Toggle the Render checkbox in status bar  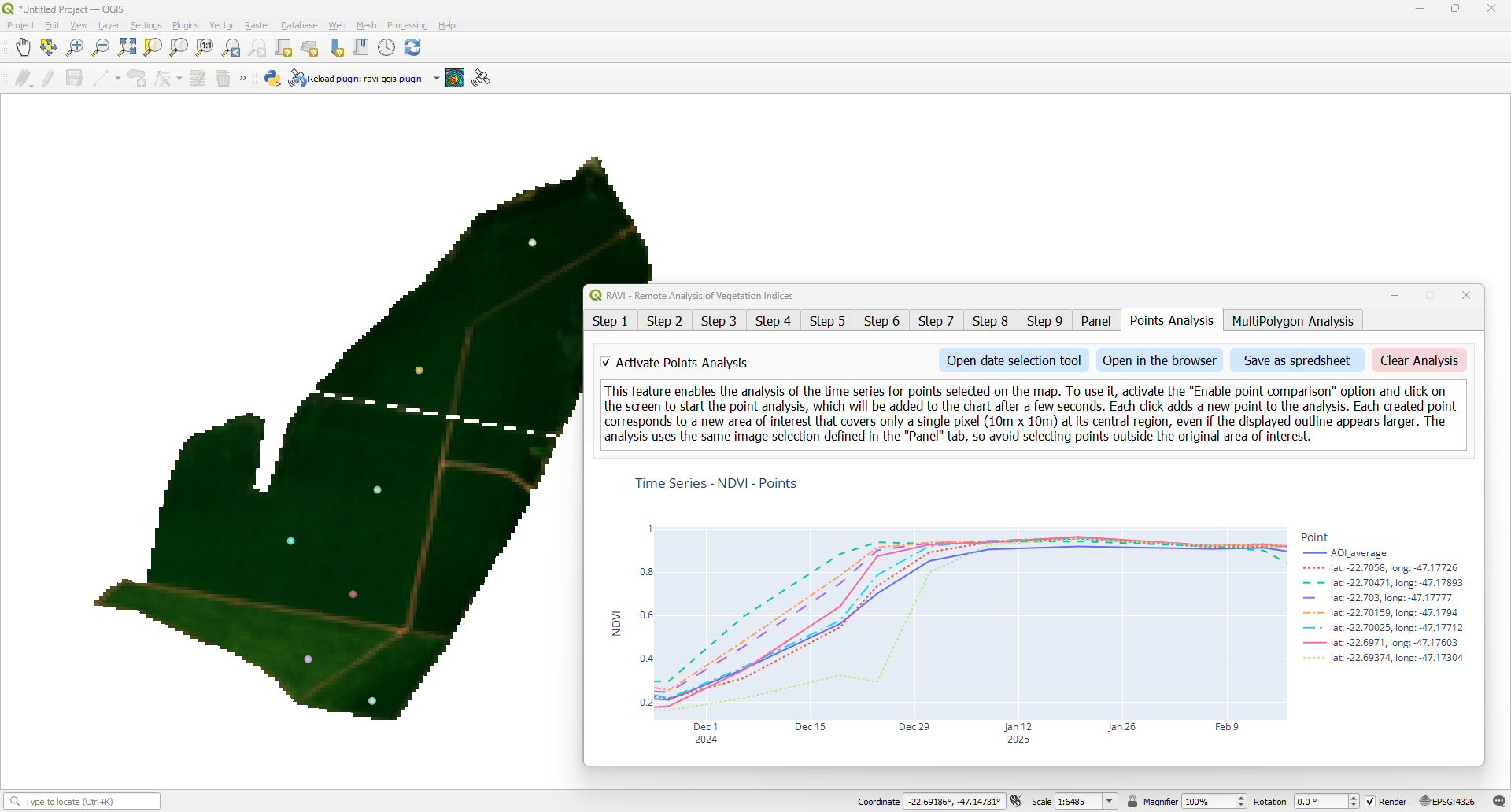(x=1370, y=801)
